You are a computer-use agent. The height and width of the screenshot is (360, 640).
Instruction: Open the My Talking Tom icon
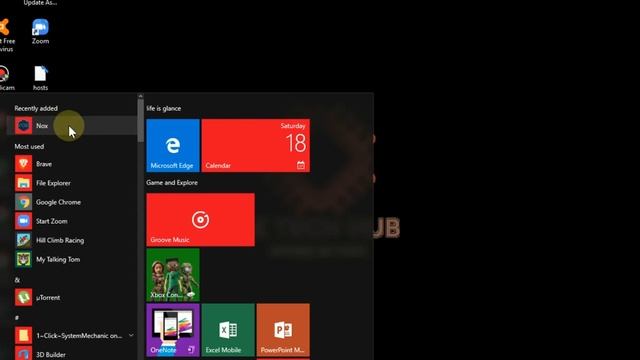click(23, 259)
